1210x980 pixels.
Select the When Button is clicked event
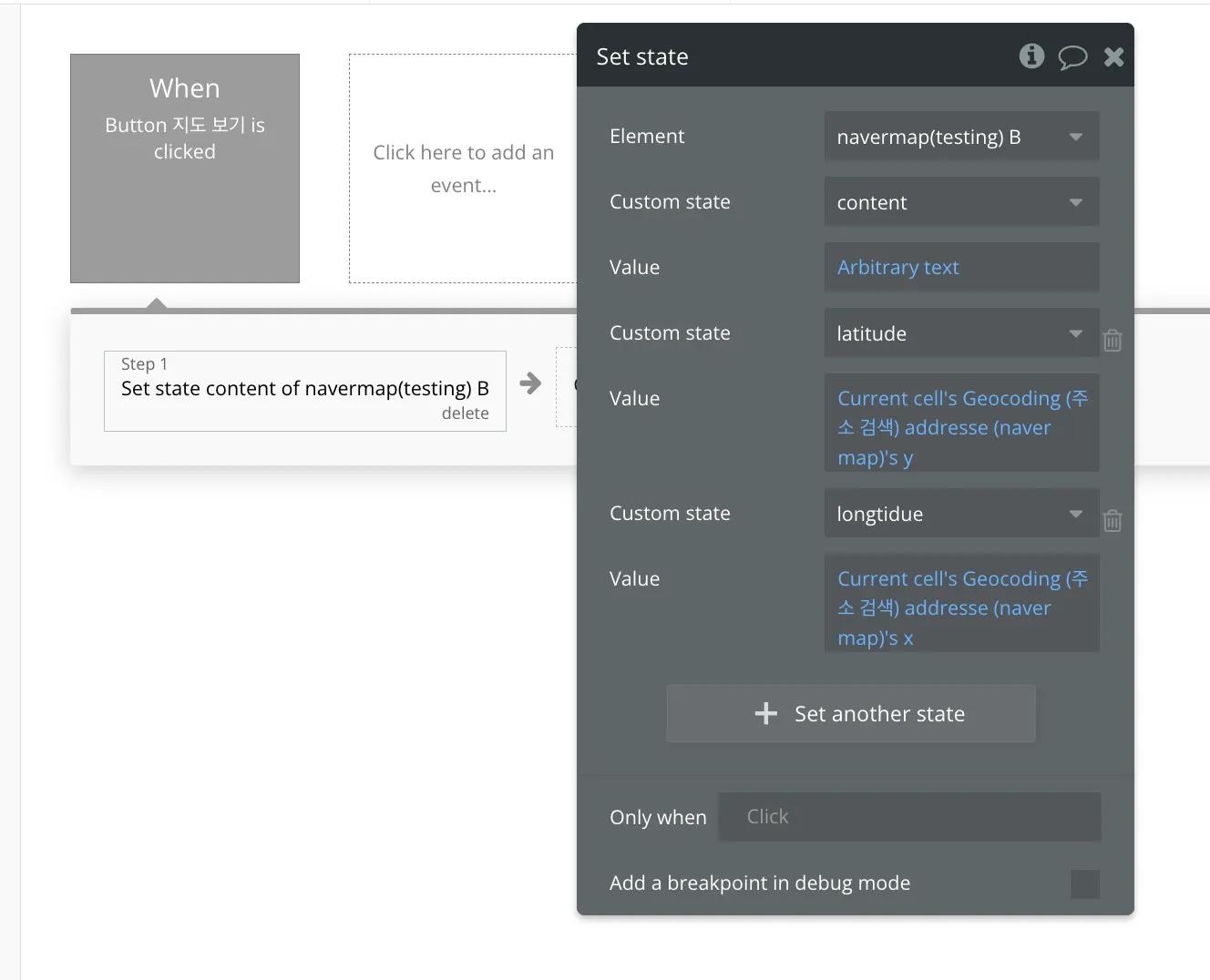click(x=185, y=168)
